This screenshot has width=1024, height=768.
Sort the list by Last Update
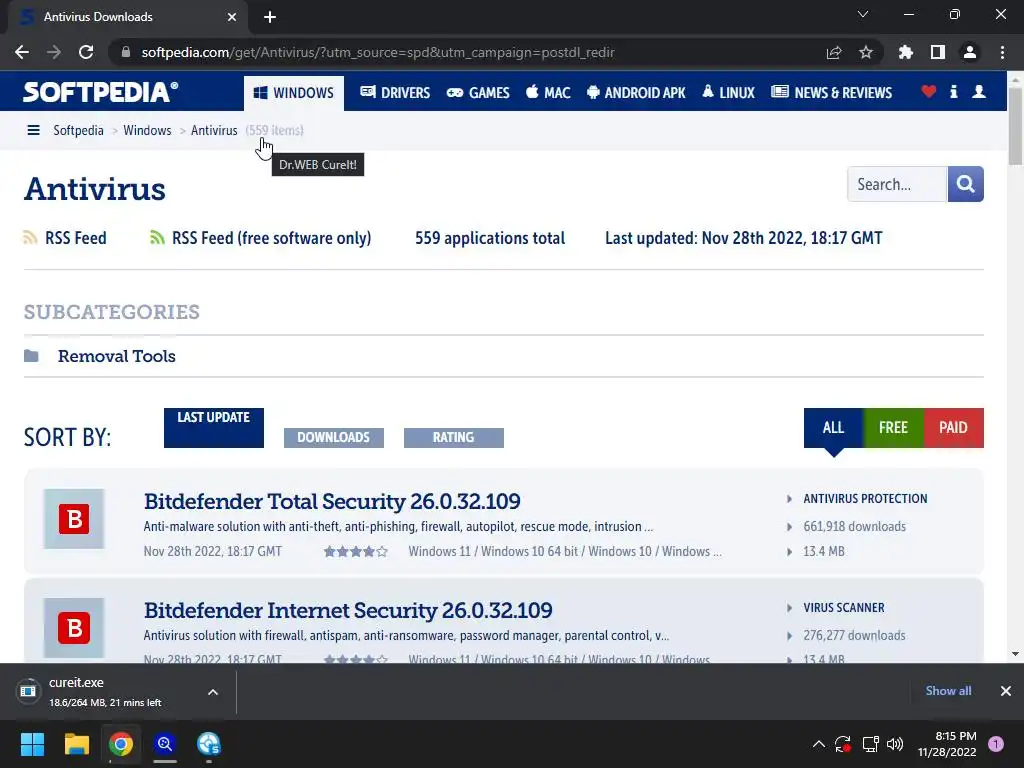point(214,428)
